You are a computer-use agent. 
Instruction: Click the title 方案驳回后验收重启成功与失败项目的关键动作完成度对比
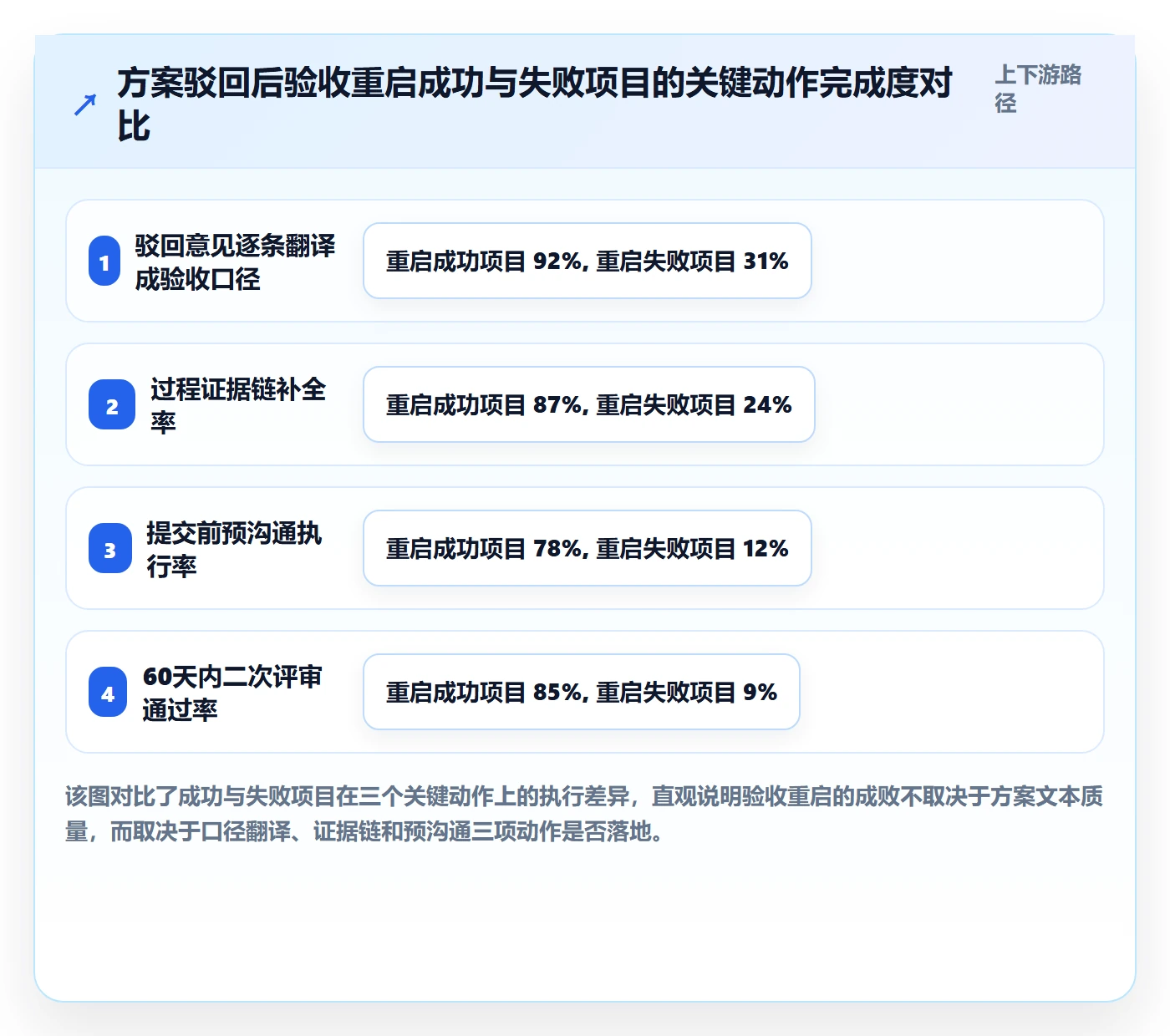pyautogui.click(x=535, y=104)
